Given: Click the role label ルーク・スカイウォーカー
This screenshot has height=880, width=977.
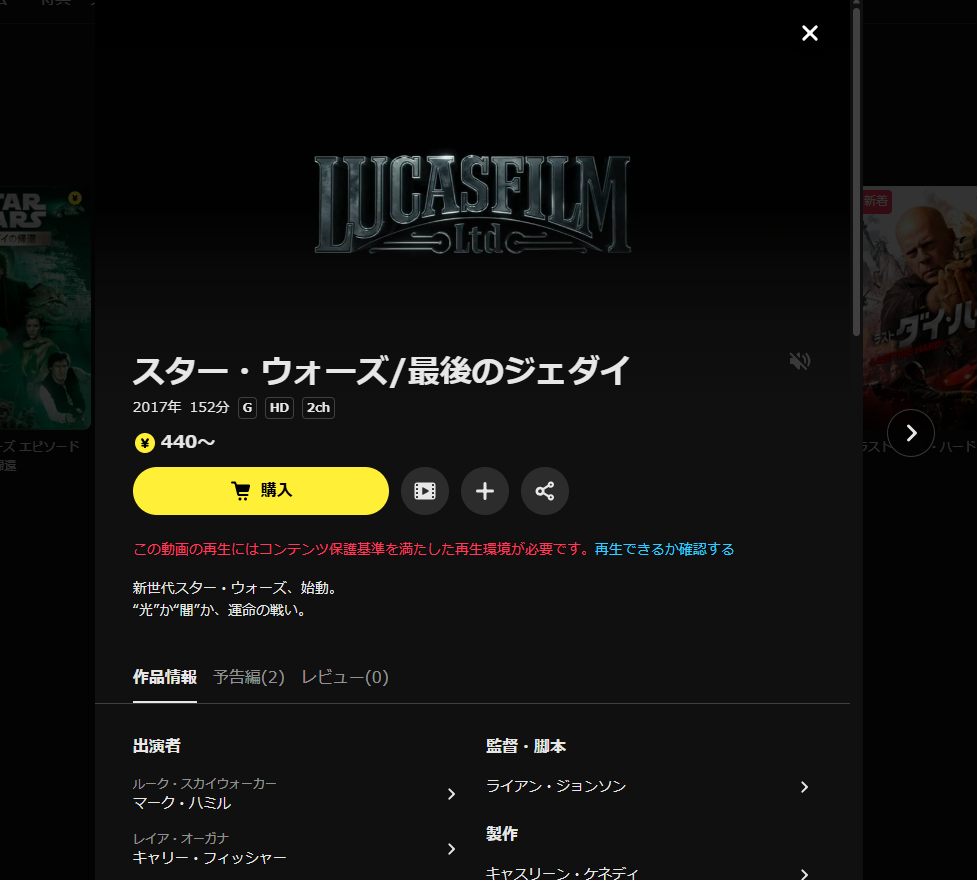Looking at the screenshot, I should 204,783.
